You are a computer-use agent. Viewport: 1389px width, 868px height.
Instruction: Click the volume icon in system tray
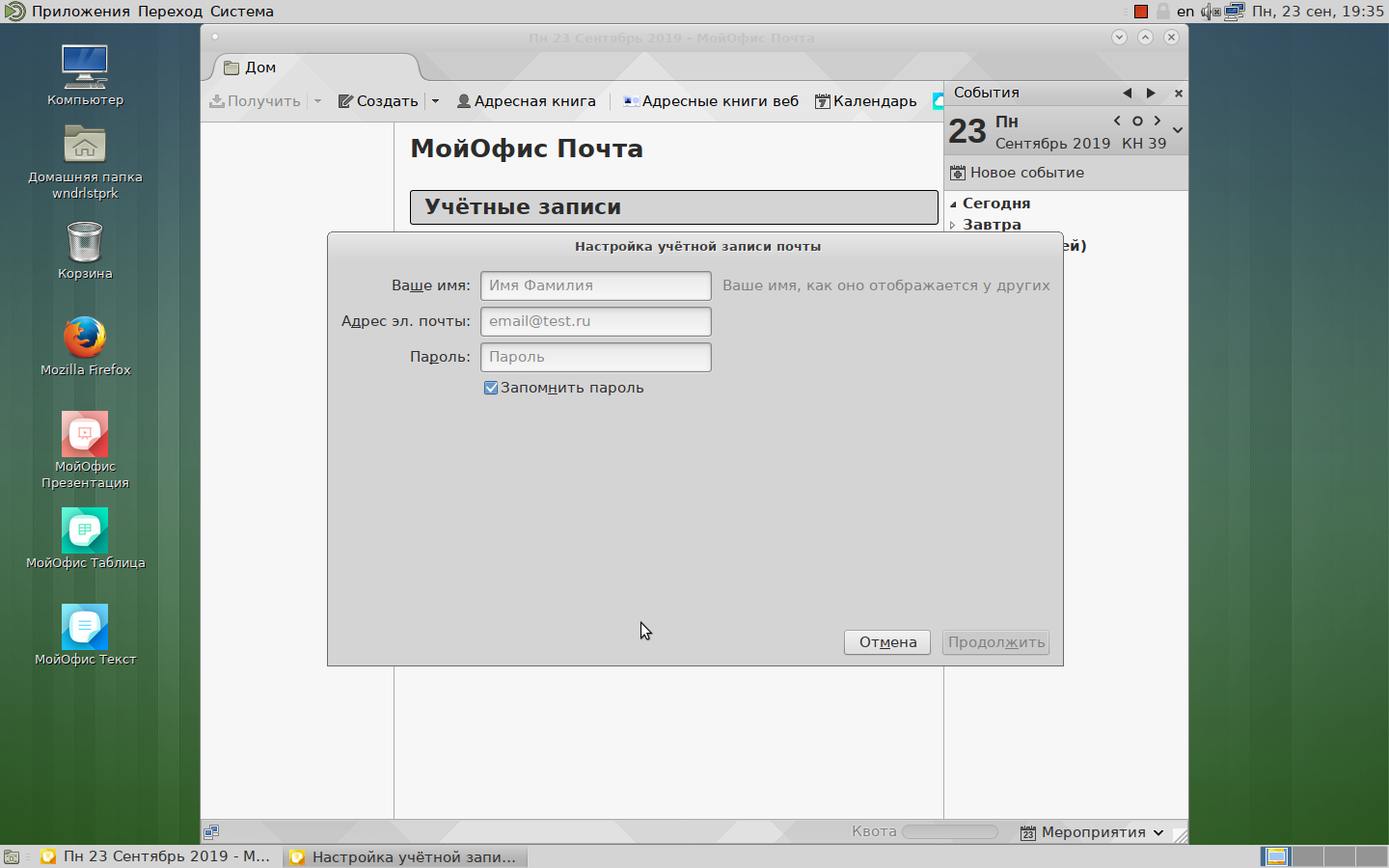pyautogui.click(x=1211, y=12)
